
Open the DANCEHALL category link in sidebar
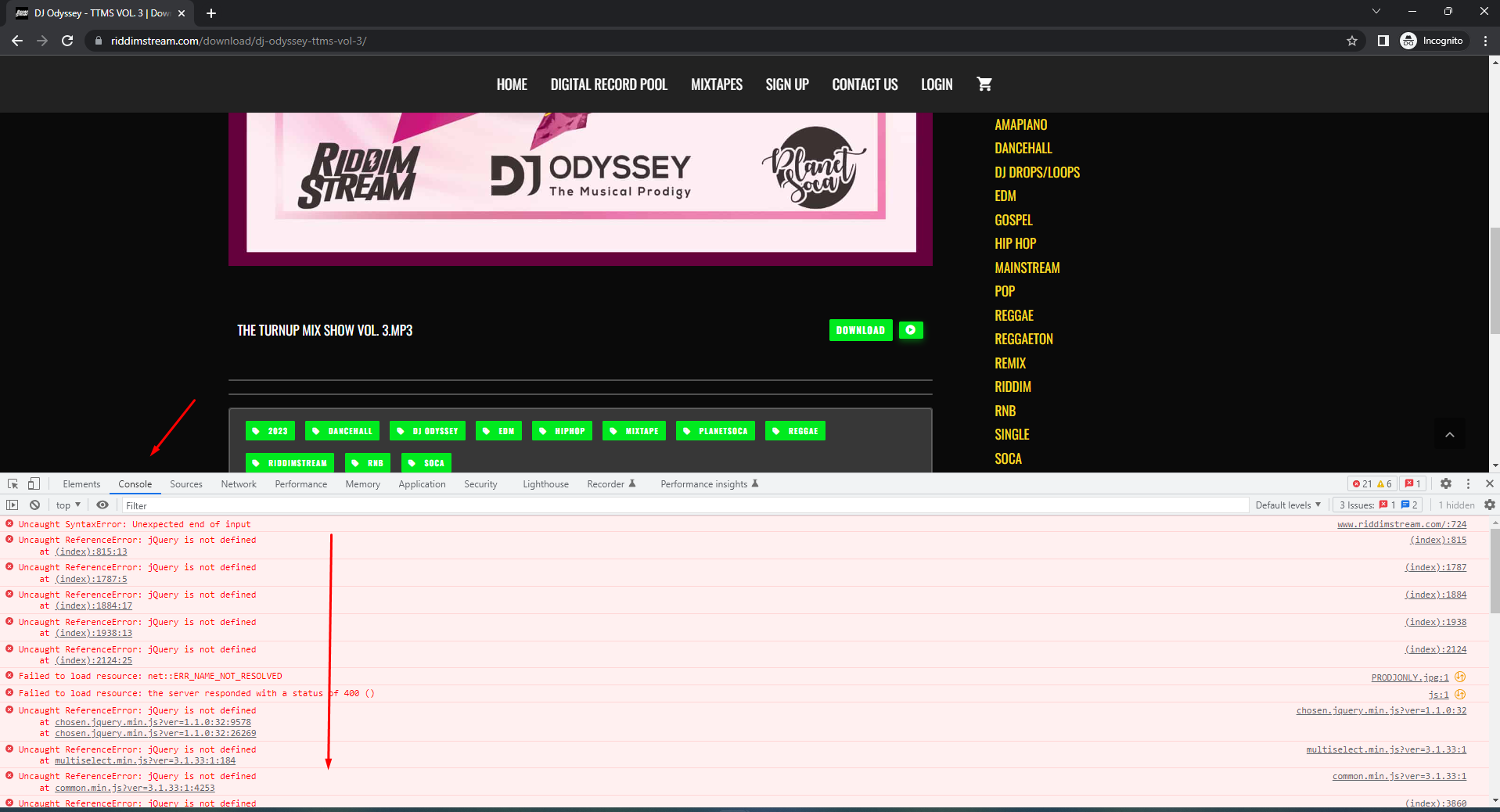pos(1023,148)
